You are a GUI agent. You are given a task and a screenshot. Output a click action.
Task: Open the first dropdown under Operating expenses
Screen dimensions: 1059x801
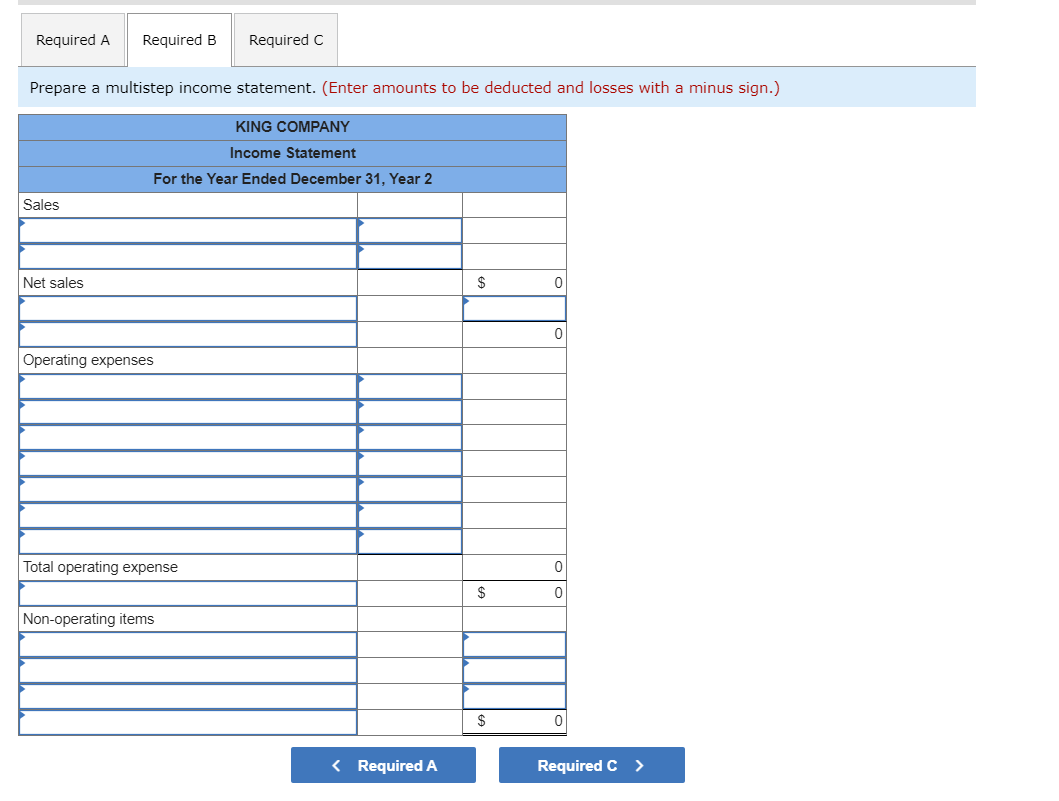tap(187, 385)
